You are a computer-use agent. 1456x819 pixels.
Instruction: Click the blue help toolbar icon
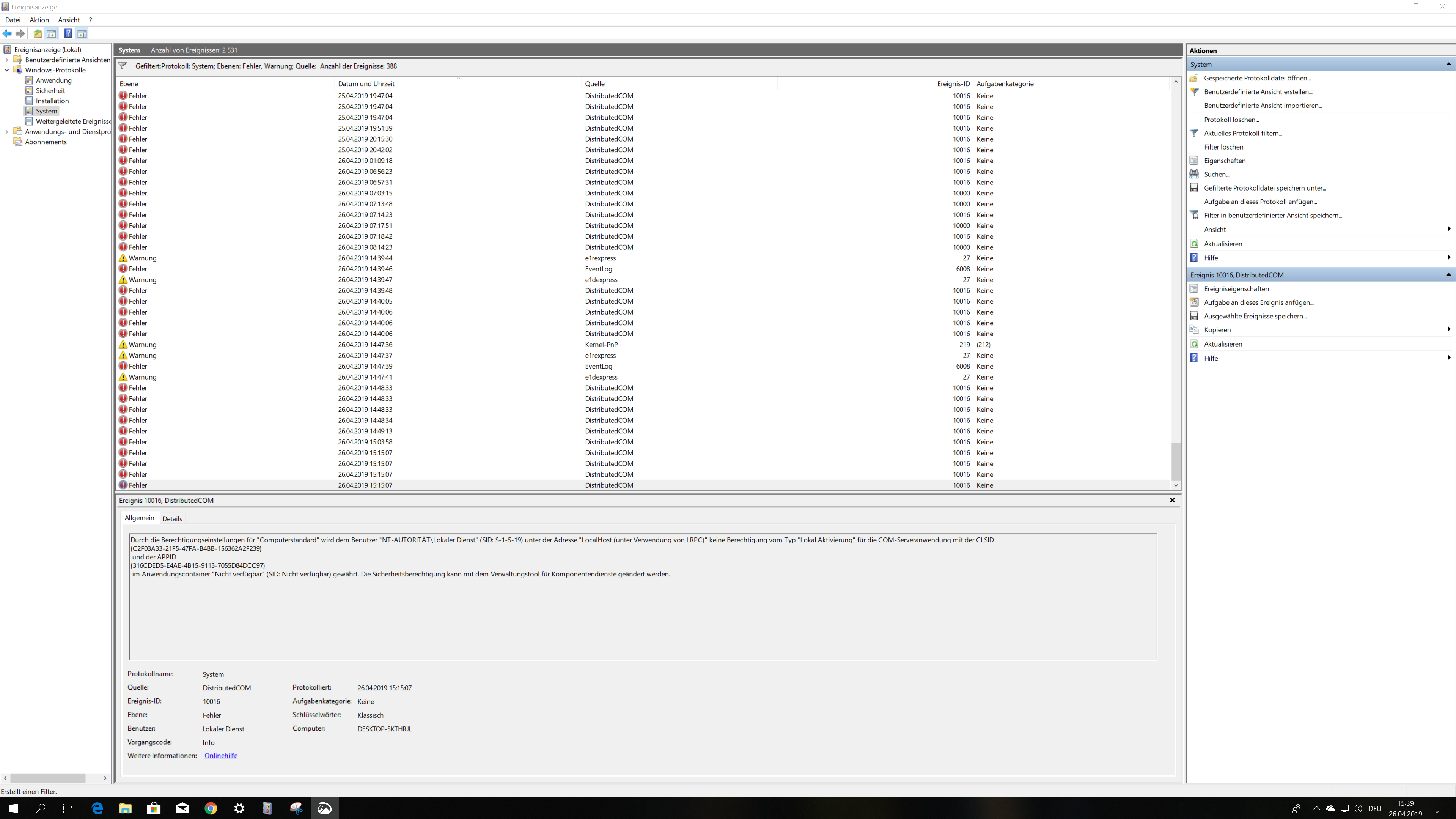point(68,33)
